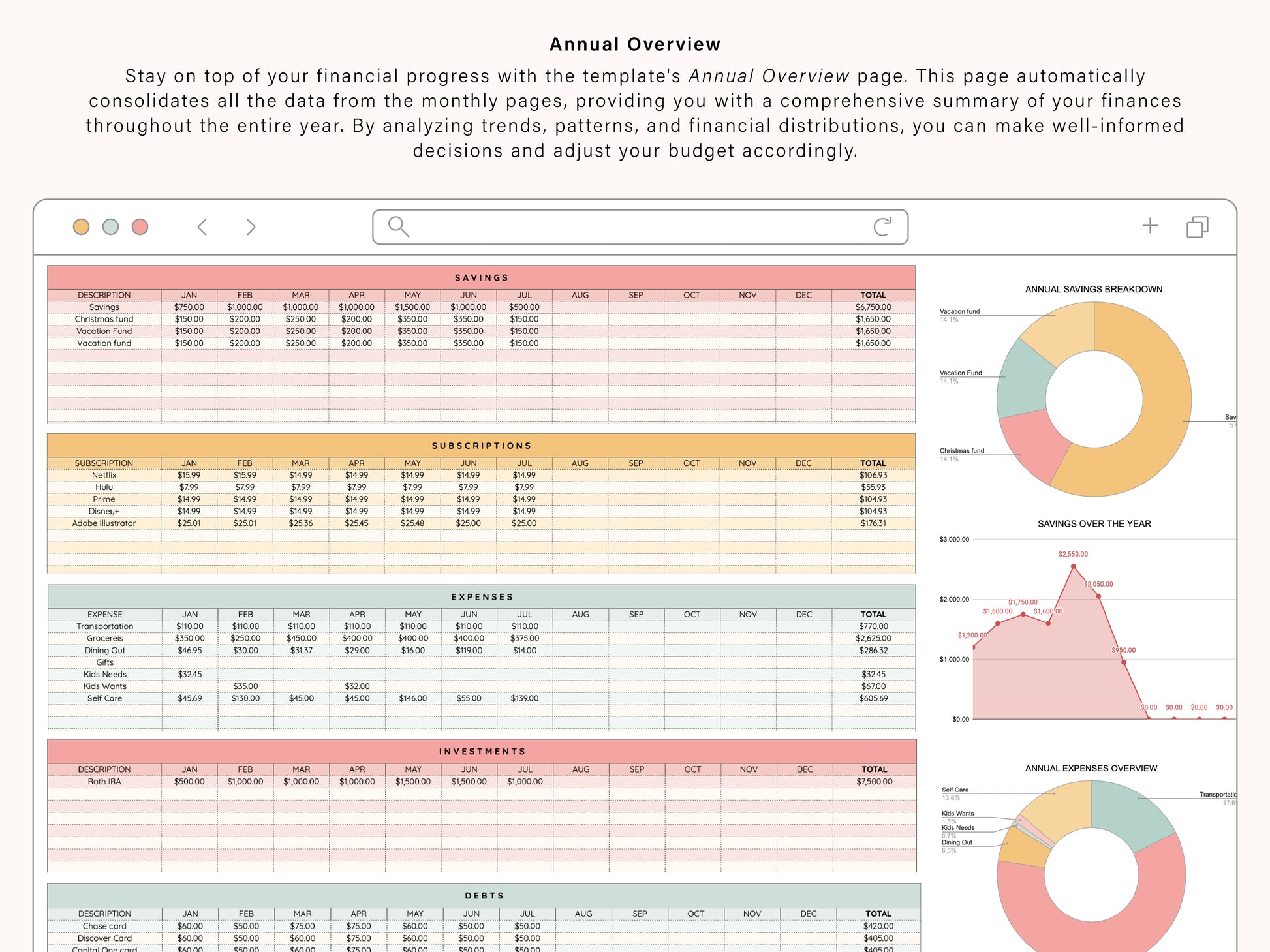Image resolution: width=1270 pixels, height=952 pixels.
Task: Click the gray-green window dot
Action: click(110, 227)
